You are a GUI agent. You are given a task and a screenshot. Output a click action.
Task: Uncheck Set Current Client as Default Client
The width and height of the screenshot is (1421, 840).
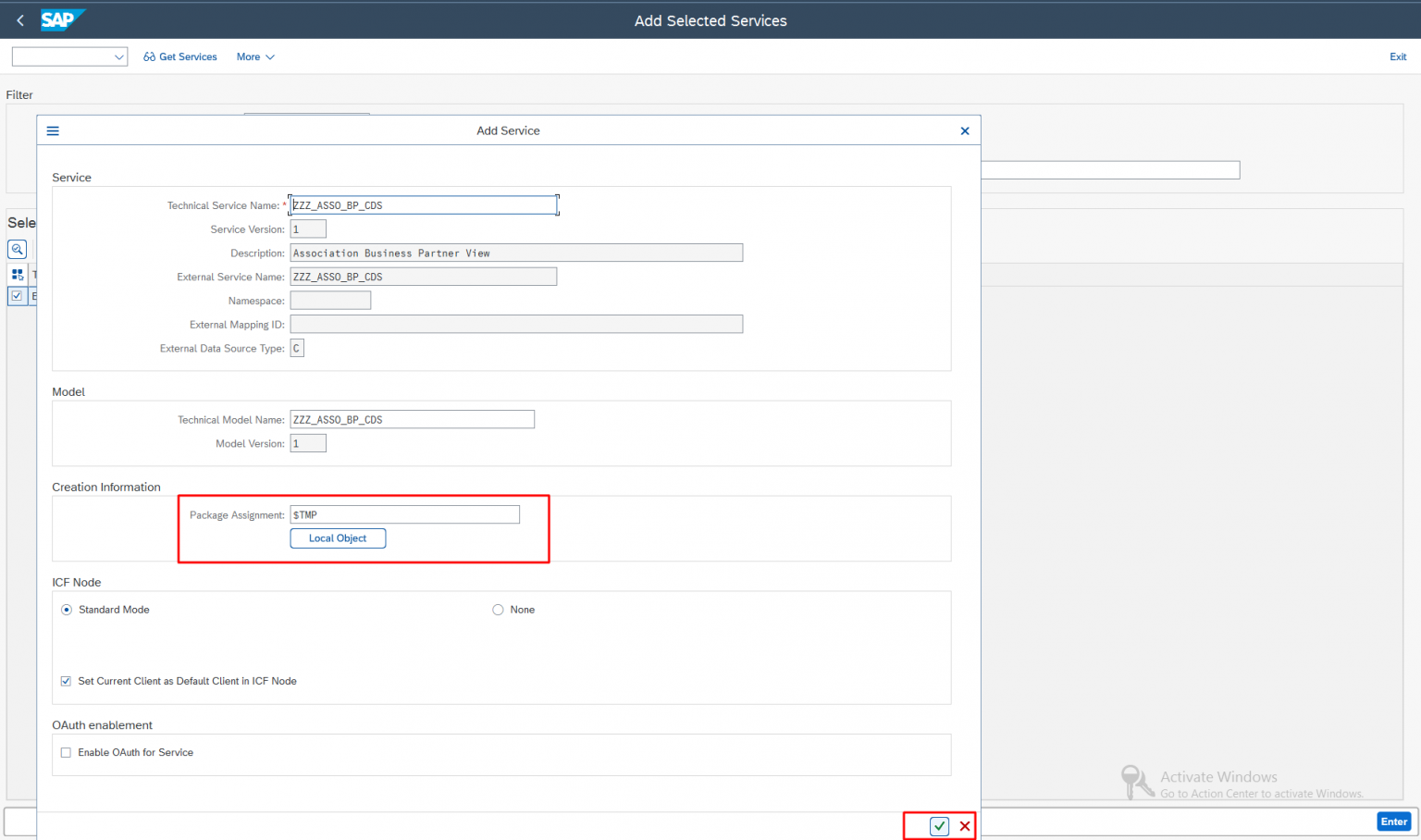coord(66,681)
